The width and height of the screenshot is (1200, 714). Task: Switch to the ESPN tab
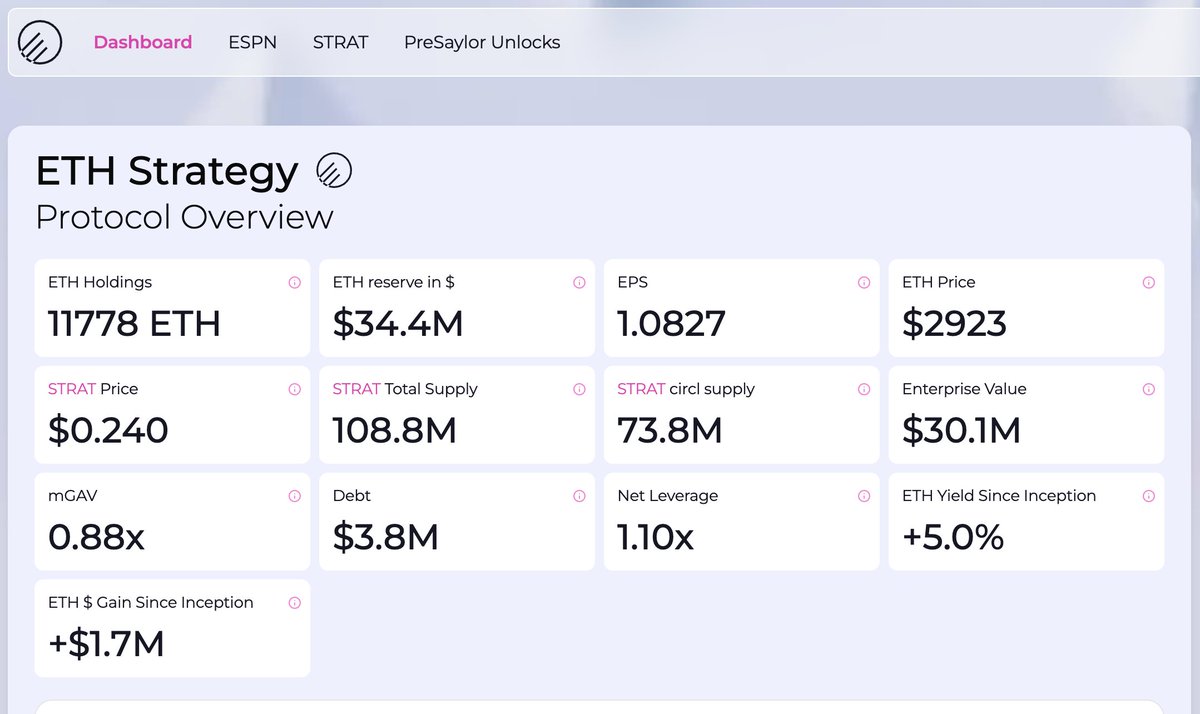[252, 42]
